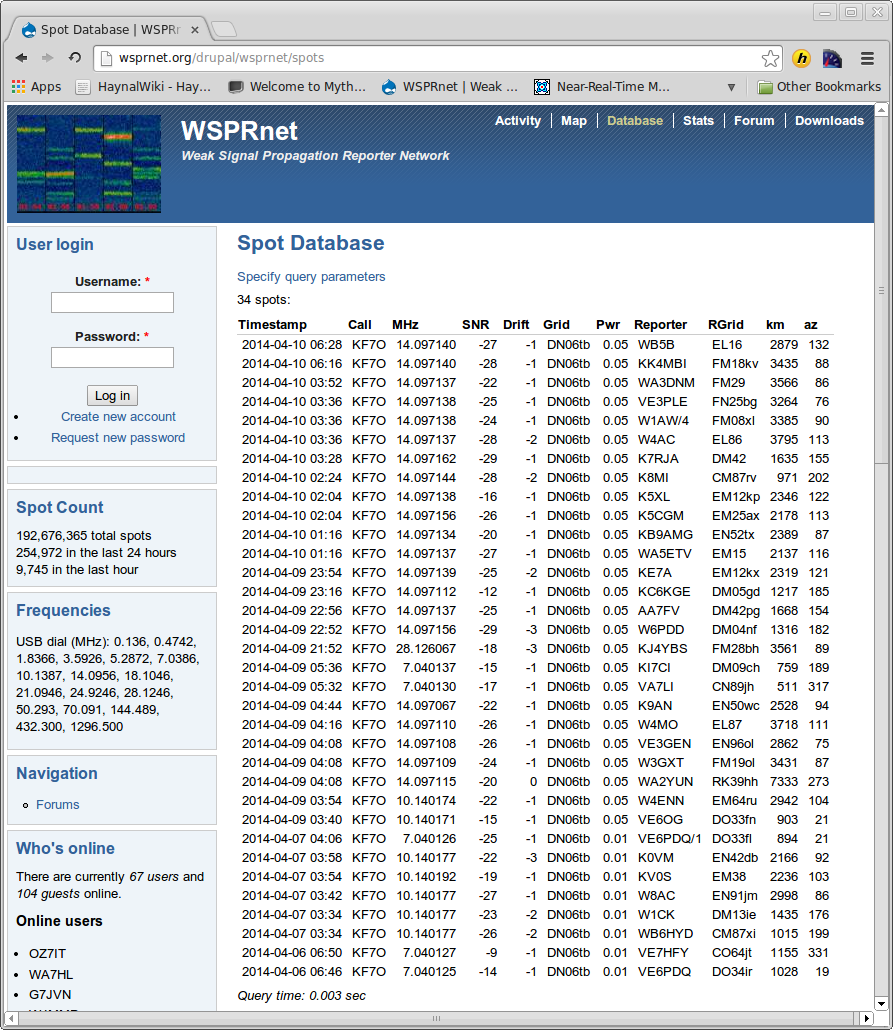893x1030 pixels.
Task: Click the vertical scrollbar thumb
Action: point(881,290)
